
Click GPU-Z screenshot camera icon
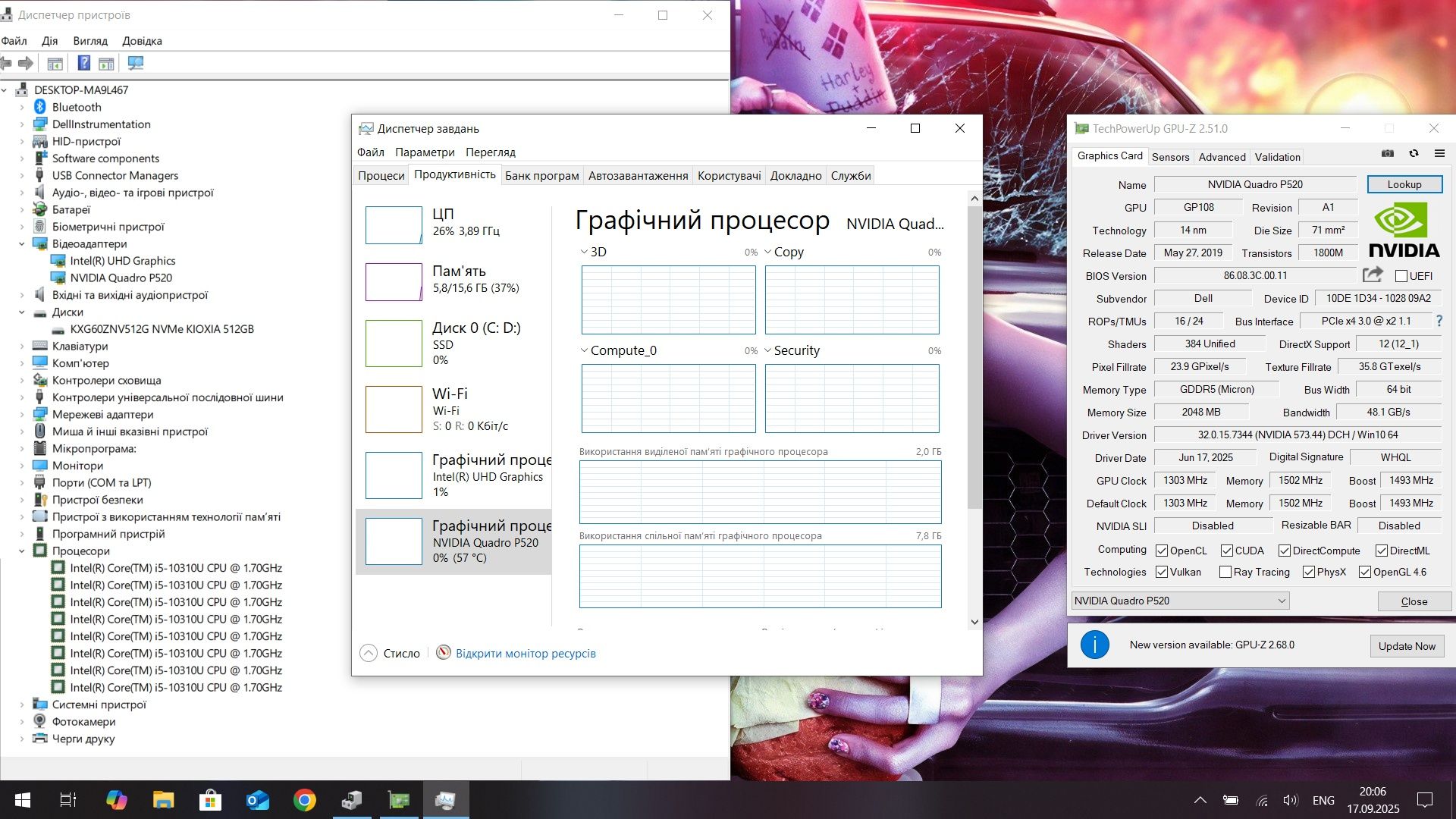tap(1388, 153)
